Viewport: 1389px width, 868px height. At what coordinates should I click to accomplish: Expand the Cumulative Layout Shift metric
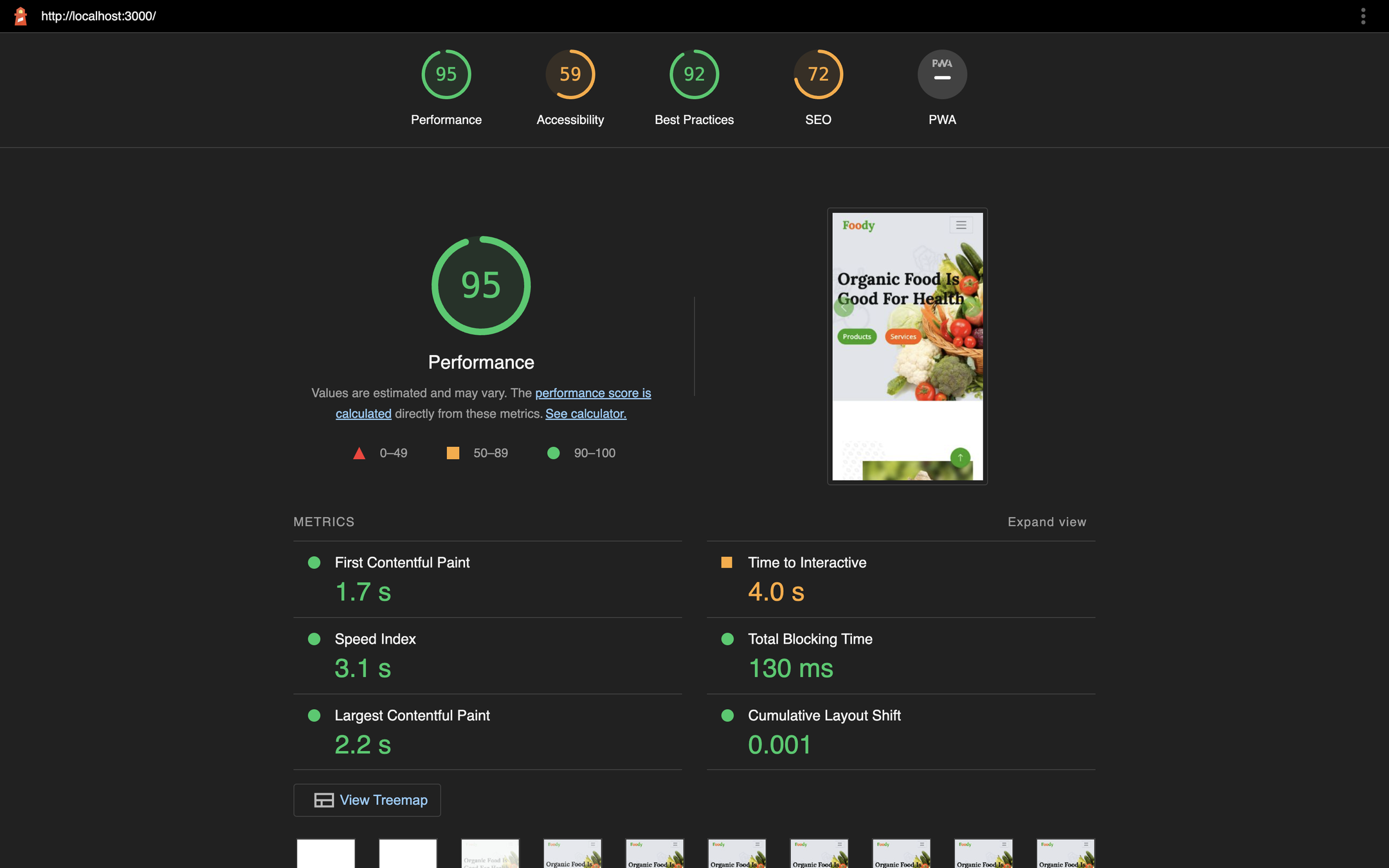(824, 716)
